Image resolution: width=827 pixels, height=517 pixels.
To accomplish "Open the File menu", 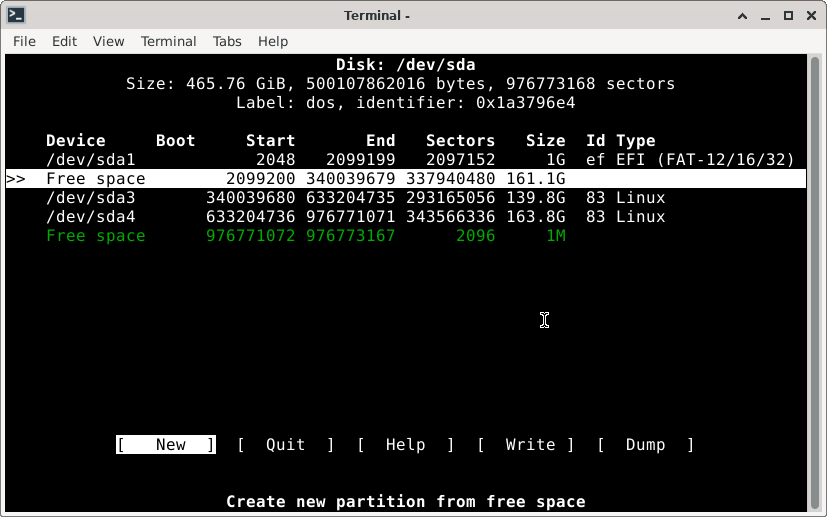I will (24, 41).
